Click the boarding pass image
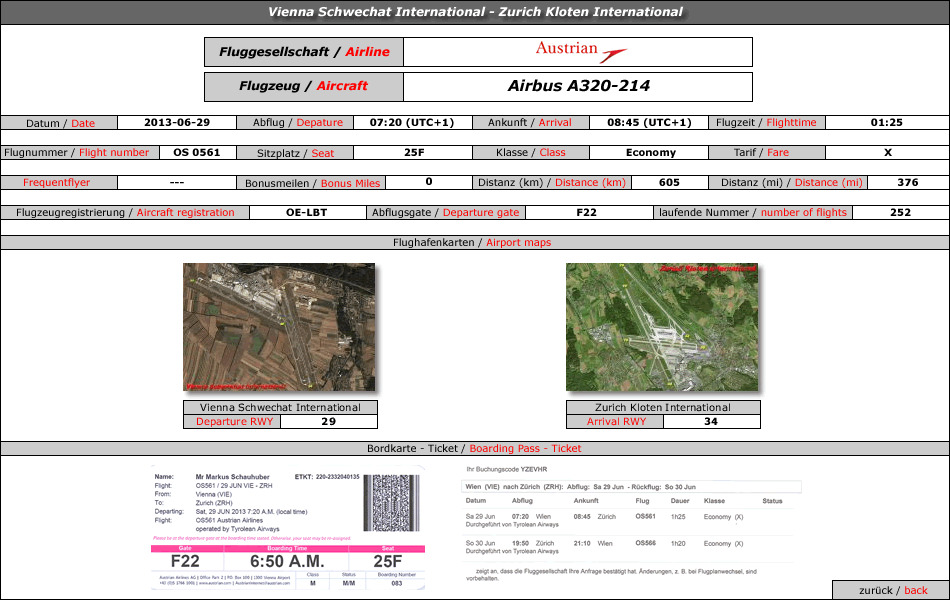 point(288,527)
